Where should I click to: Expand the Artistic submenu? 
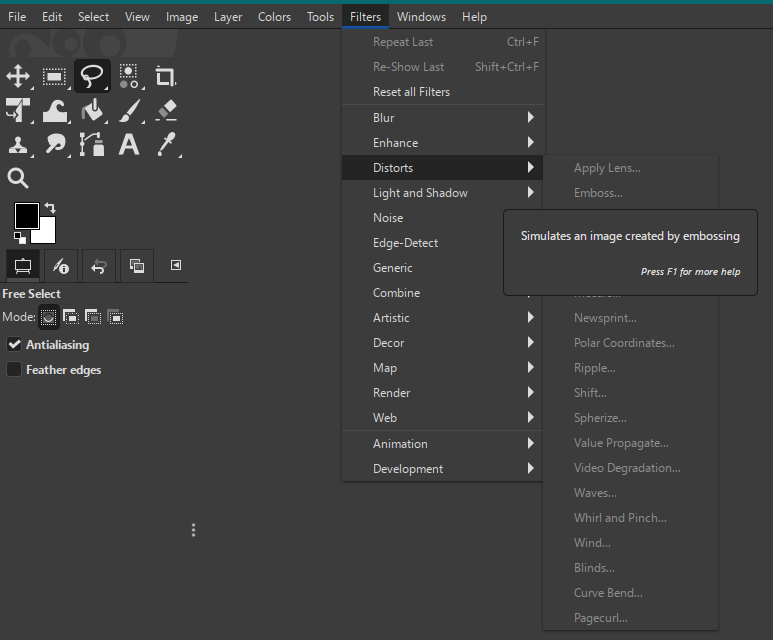[x=443, y=318]
